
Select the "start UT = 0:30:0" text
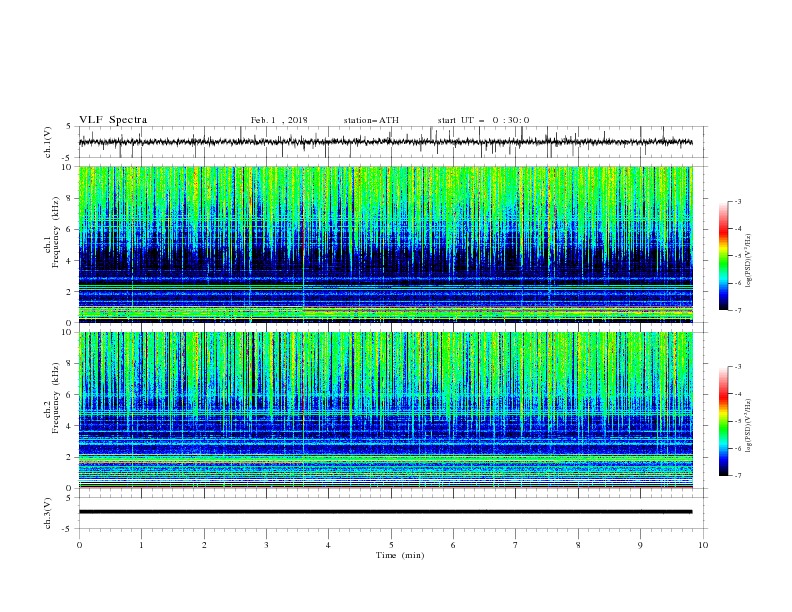(x=483, y=120)
